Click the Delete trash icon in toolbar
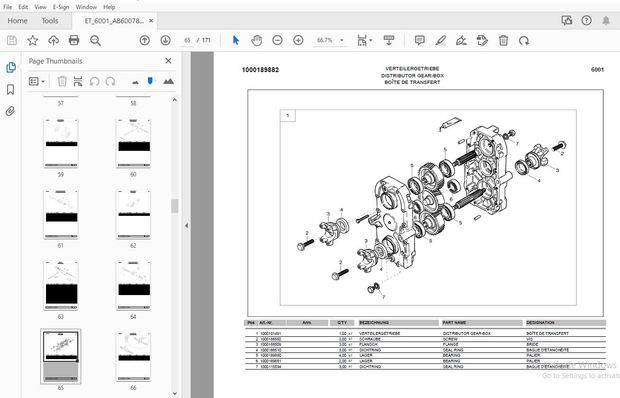 coord(503,40)
